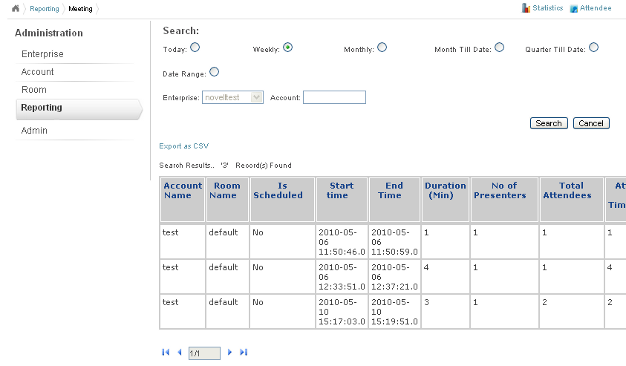Open the Room menu in Administration
Image resolution: width=626 pixels, height=366 pixels.
click(x=34, y=90)
